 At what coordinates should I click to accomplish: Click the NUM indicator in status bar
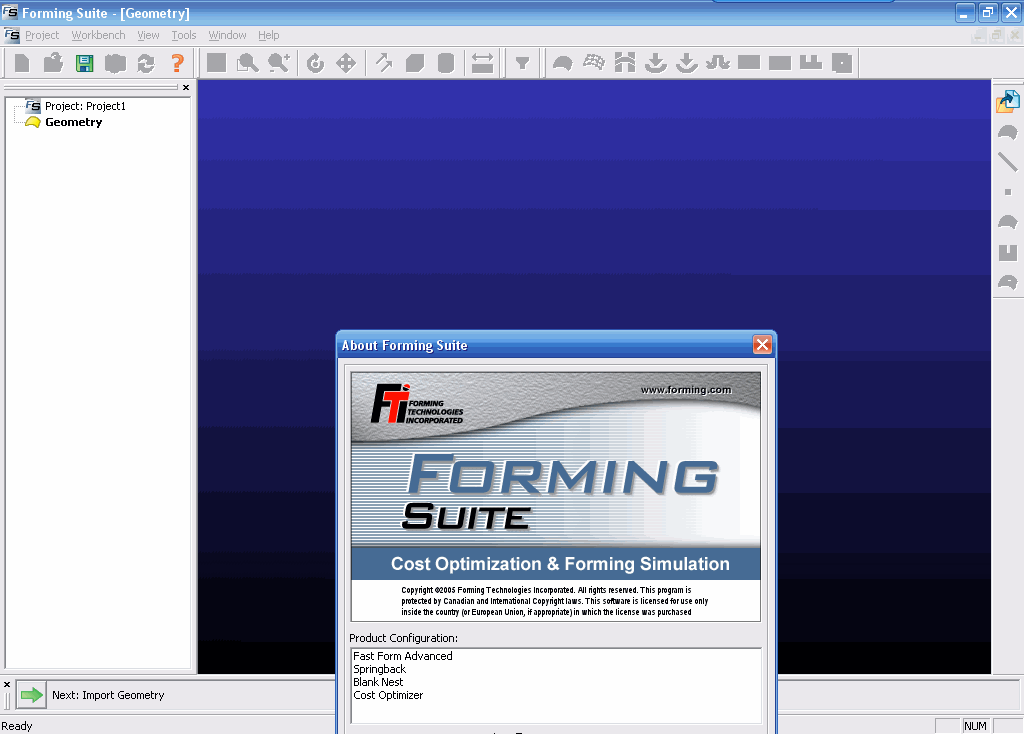point(975,726)
